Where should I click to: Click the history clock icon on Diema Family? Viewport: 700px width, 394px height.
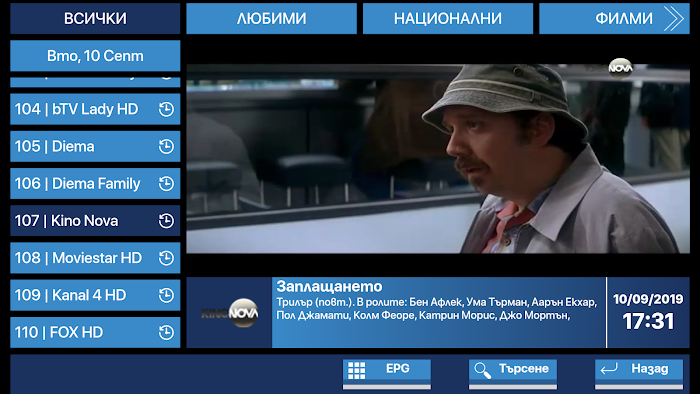tap(166, 183)
